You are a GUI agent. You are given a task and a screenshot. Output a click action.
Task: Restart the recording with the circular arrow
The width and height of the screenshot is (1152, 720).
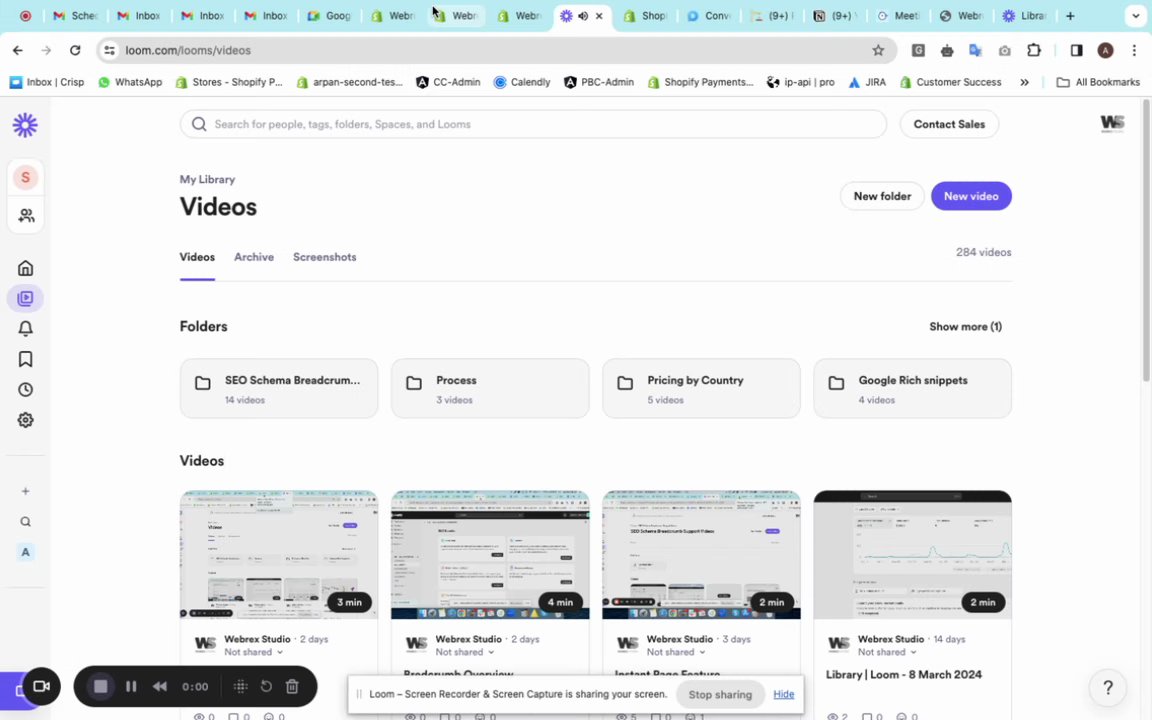(266, 686)
